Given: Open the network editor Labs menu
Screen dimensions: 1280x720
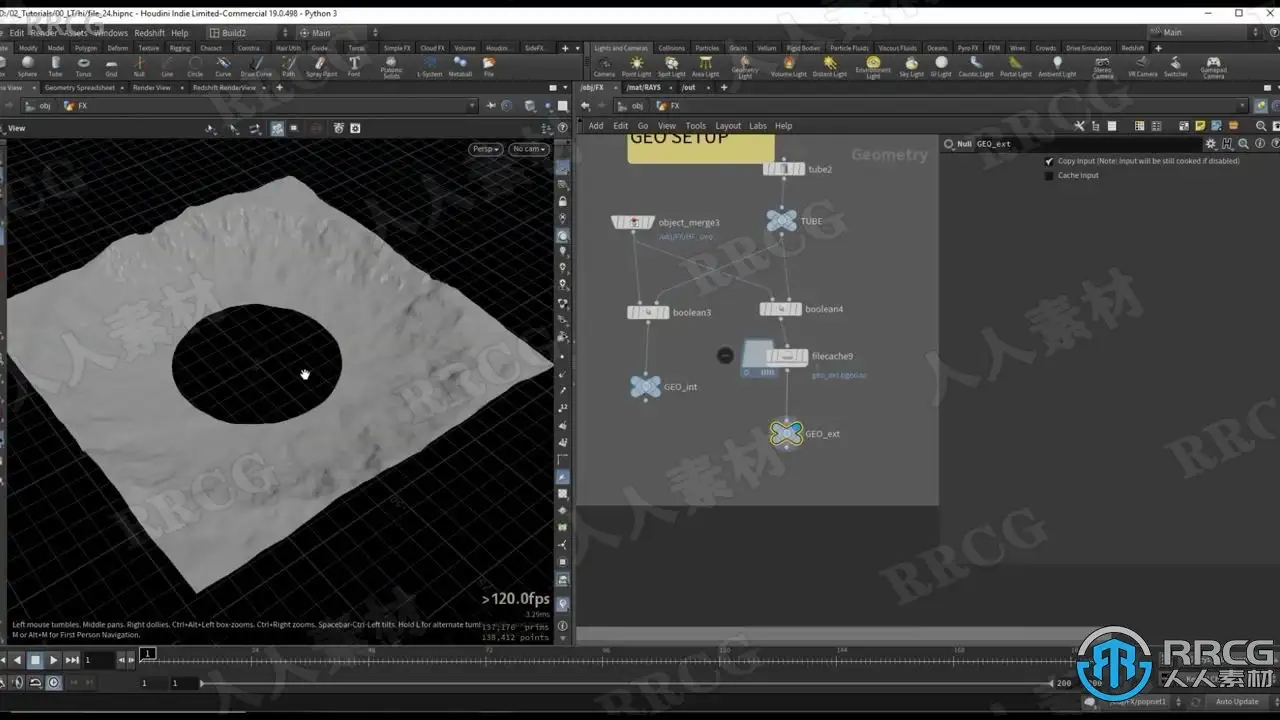Looking at the screenshot, I should [x=758, y=126].
